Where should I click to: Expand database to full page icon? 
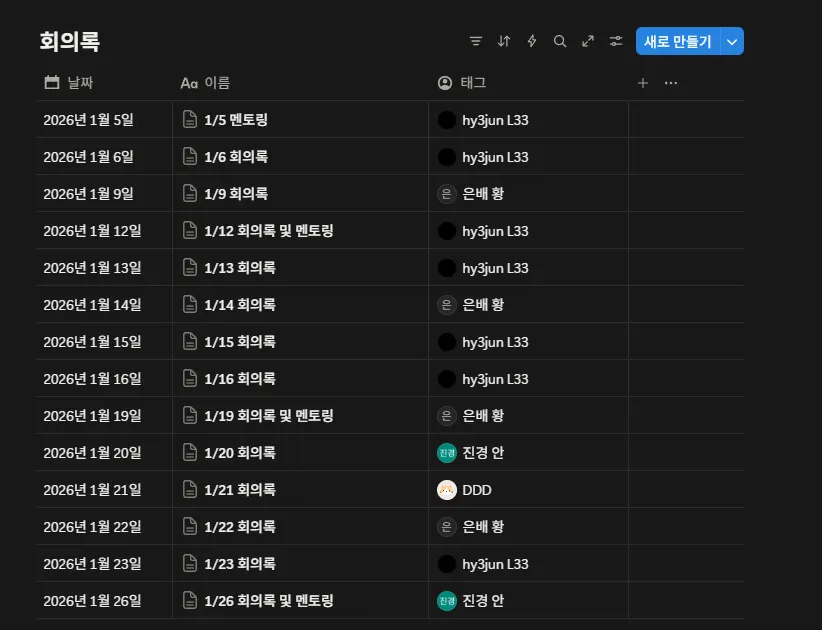pyautogui.click(x=588, y=41)
